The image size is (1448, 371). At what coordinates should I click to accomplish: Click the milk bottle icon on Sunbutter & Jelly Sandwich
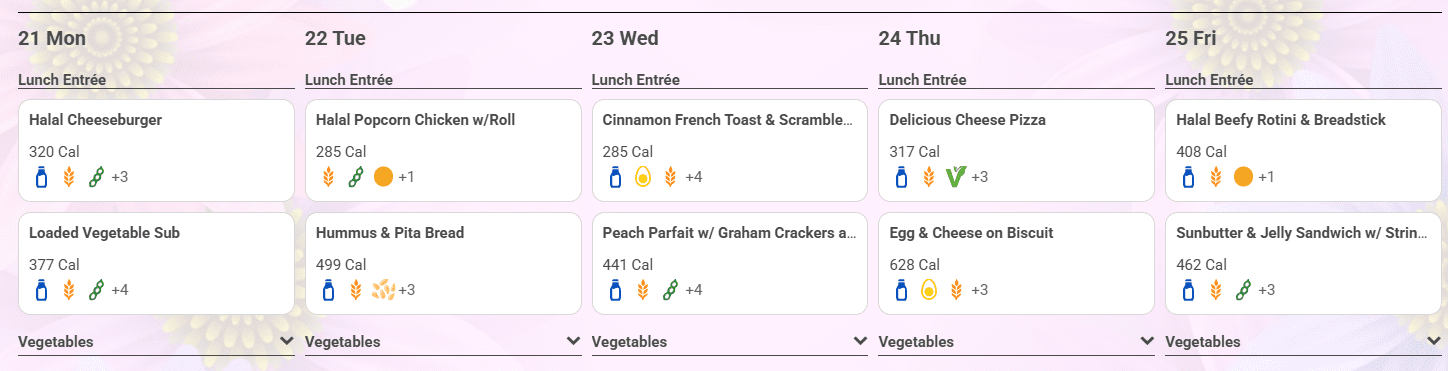coord(1189,290)
